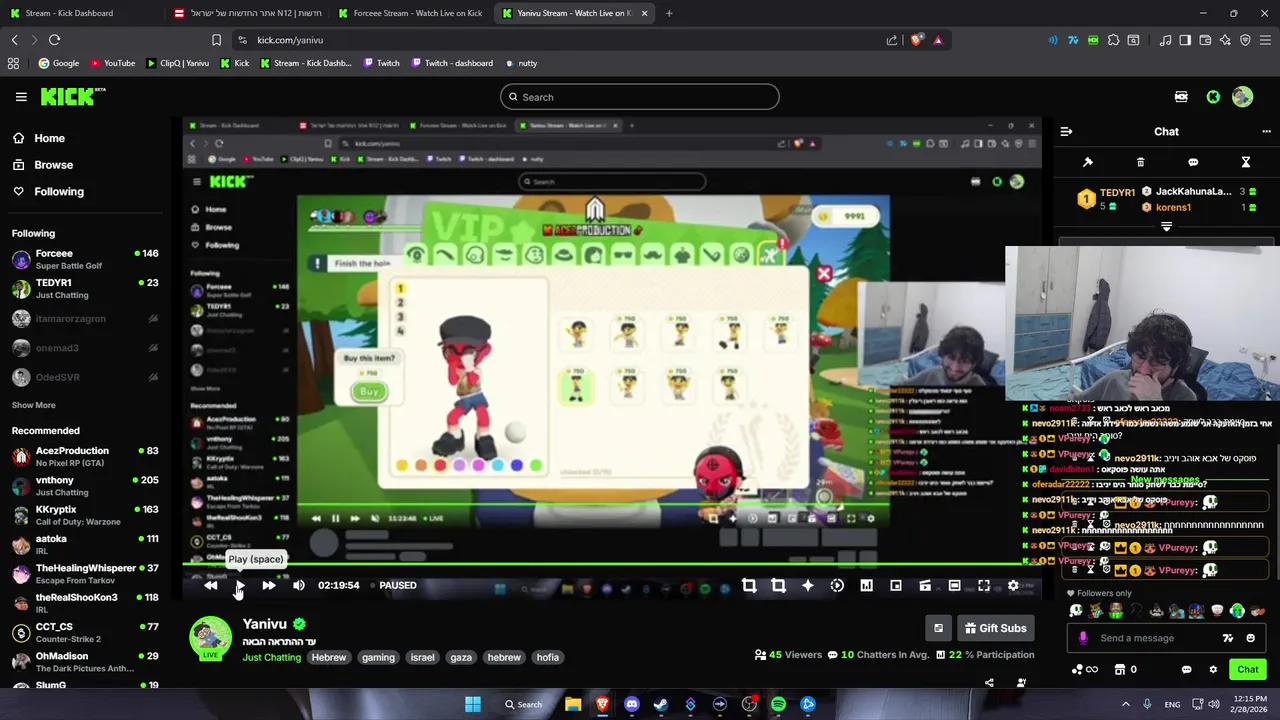This screenshot has height=720, width=1280.
Task: Open the Yanivu channel avatar
Action: pos(211,639)
